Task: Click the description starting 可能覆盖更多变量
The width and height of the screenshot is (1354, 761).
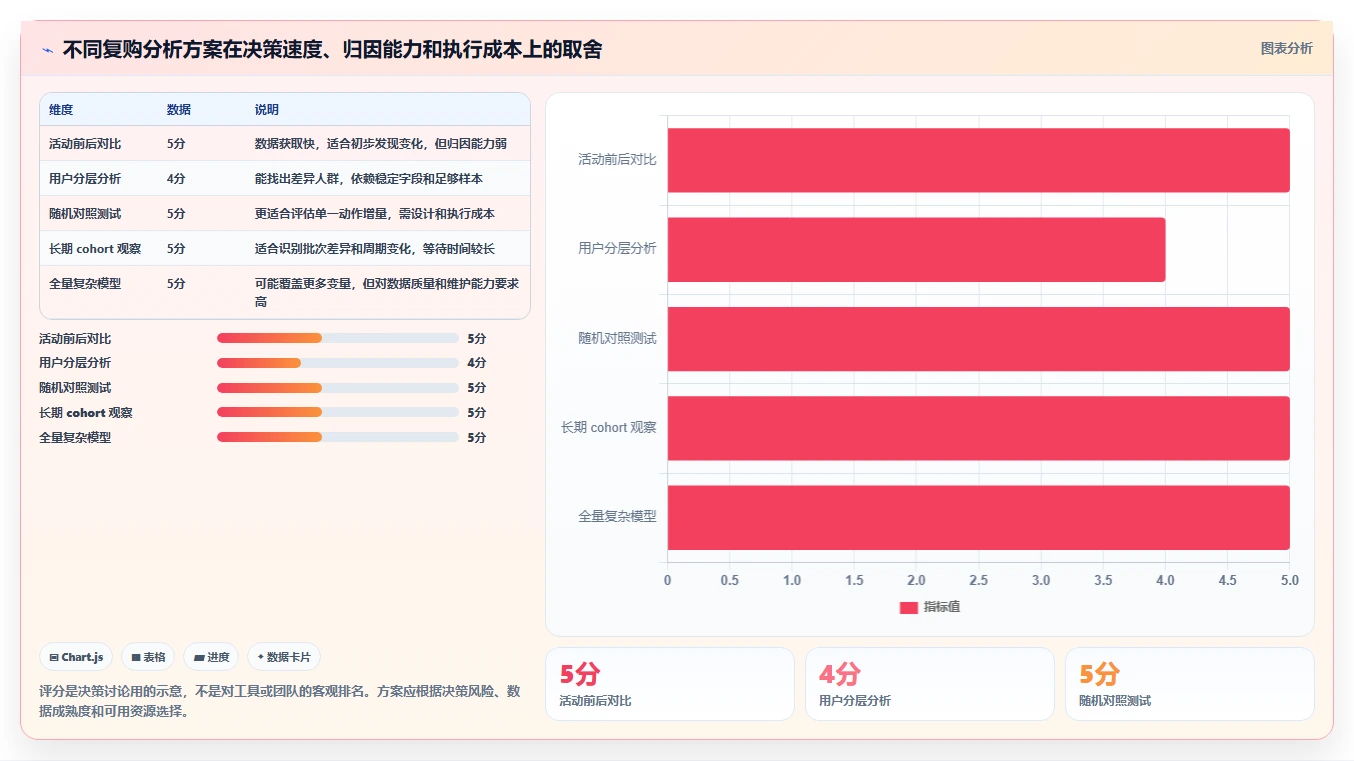Action: pyautogui.click(x=387, y=292)
